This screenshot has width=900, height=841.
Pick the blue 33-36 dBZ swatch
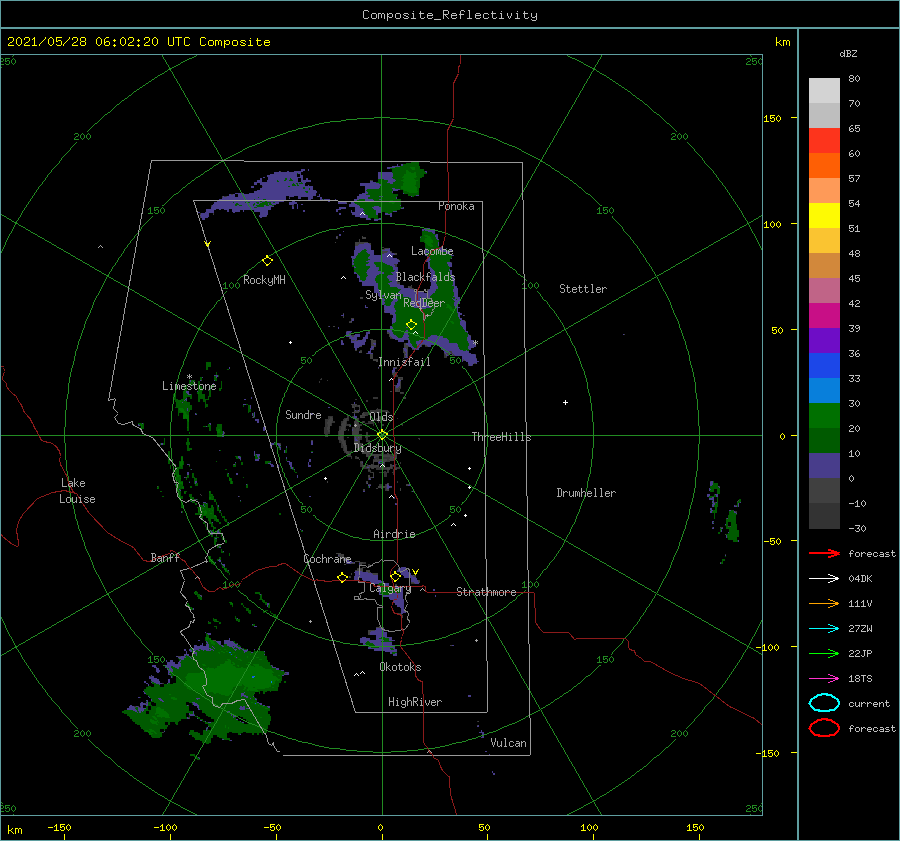tap(824, 366)
